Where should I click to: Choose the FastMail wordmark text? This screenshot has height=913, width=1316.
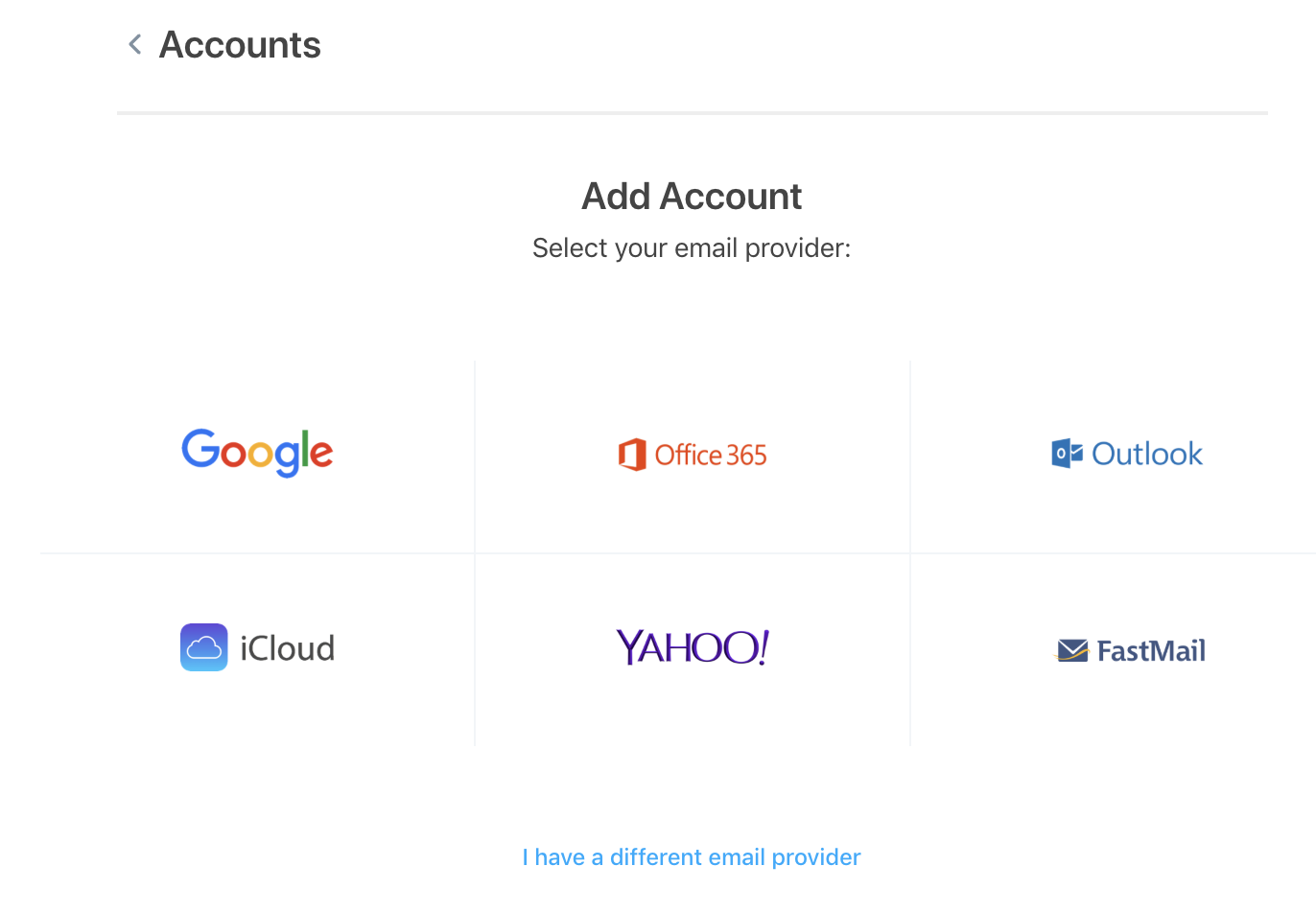(1151, 651)
